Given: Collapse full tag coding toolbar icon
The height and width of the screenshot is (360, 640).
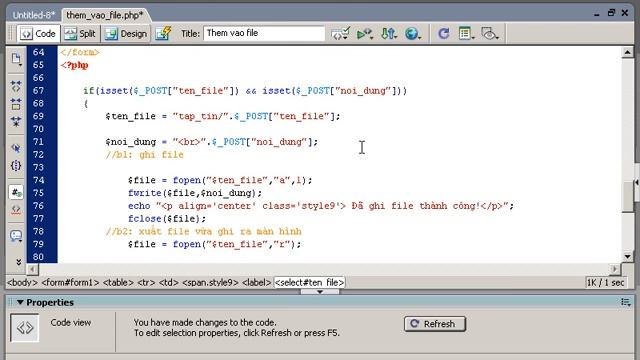Looking at the screenshot, I should coord(16,86).
